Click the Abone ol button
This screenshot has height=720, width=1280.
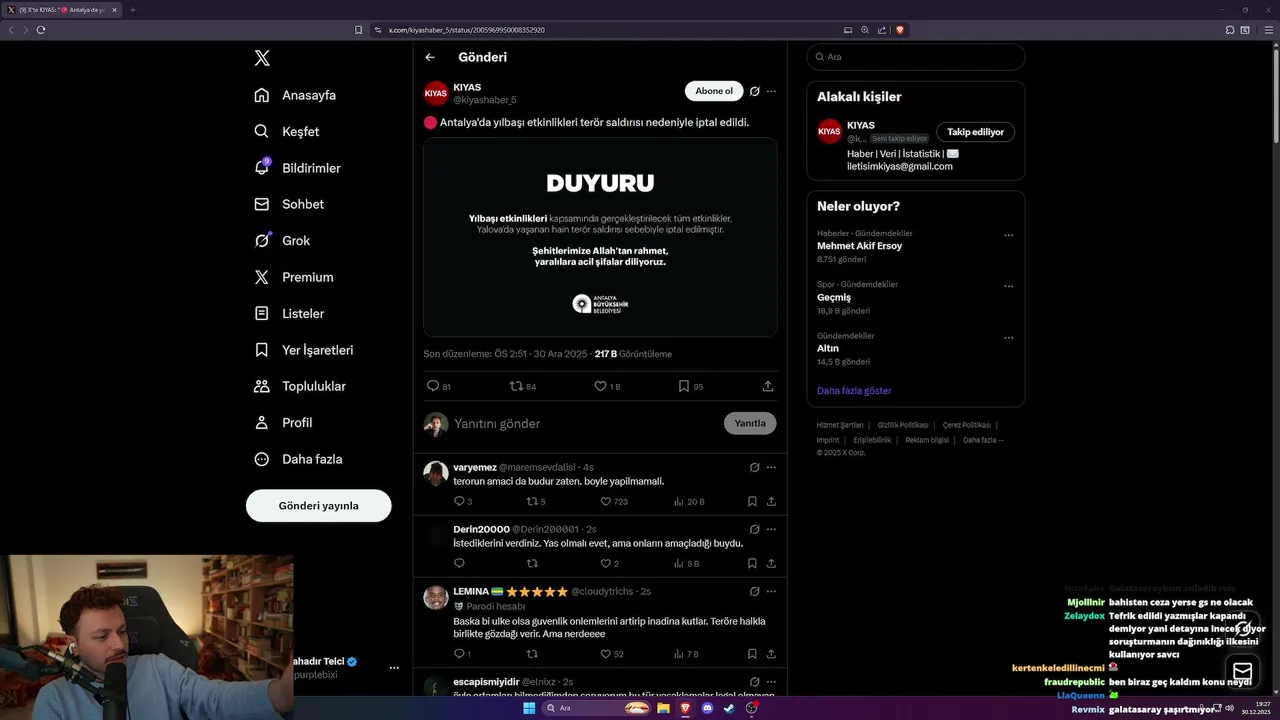click(x=714, y=91)
